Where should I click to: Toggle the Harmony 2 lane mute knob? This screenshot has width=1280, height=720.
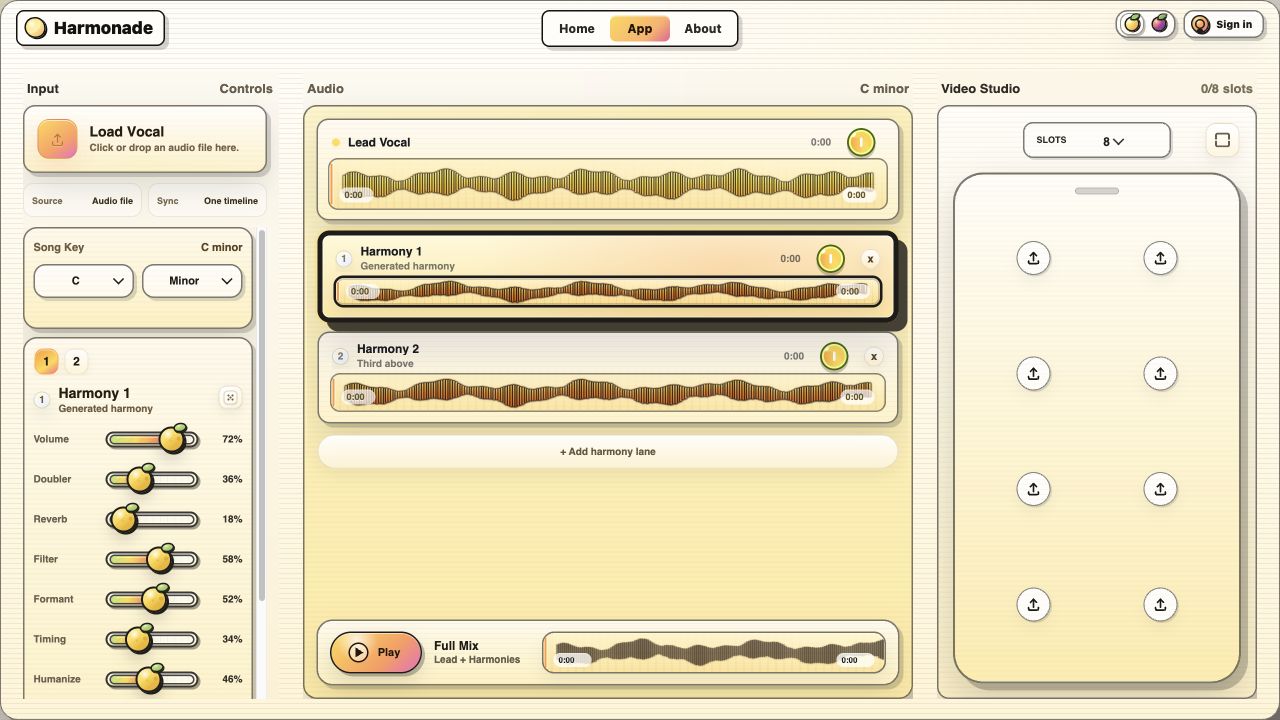pos(834,356)
